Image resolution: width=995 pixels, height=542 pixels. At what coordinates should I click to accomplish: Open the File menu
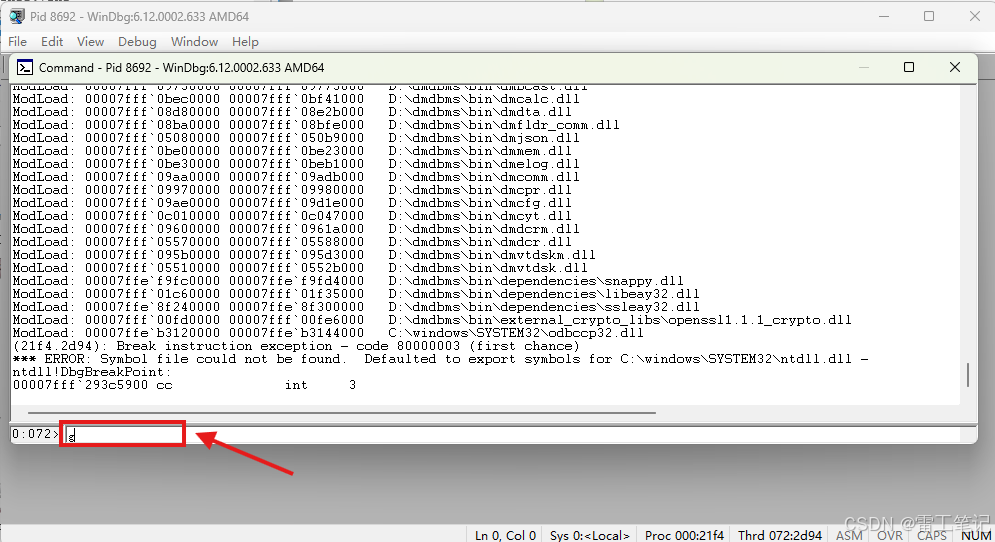pyautogui.click(x=17, y=42)
